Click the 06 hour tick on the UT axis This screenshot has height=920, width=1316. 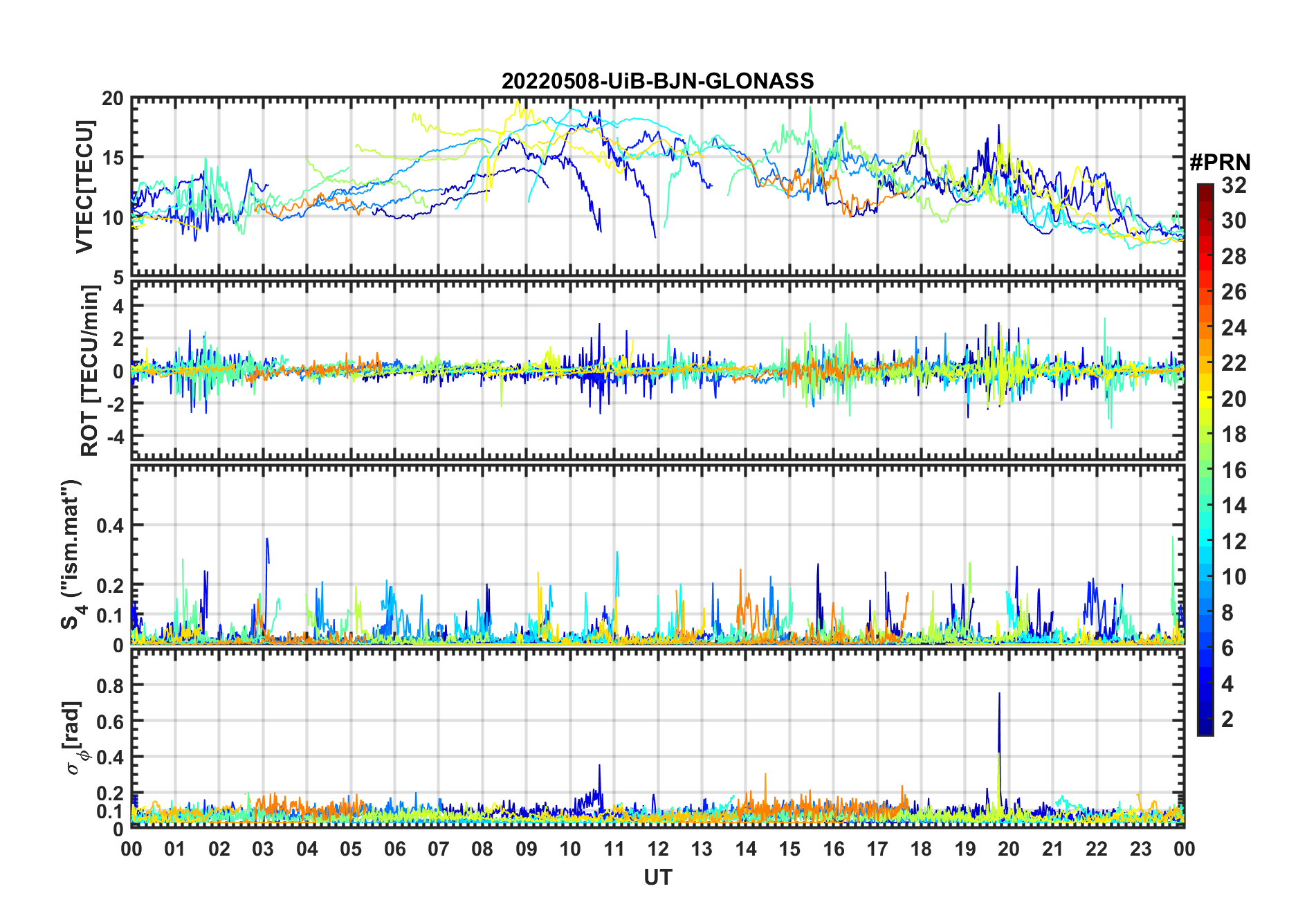(x=394, y=849)
